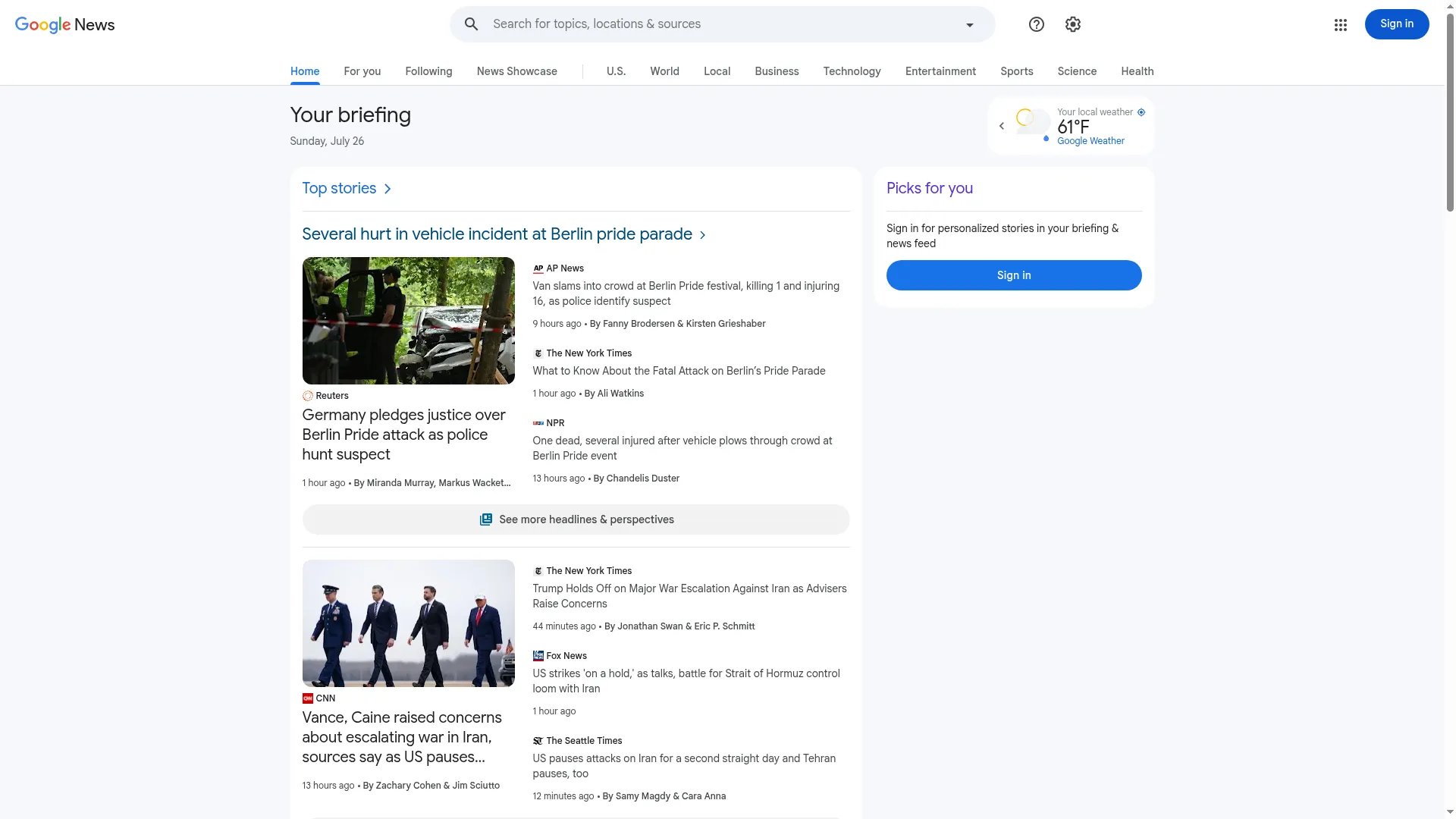The image size is (1456, 819).
Task: Go to the U.S. section
Action: tap(616, 71)
